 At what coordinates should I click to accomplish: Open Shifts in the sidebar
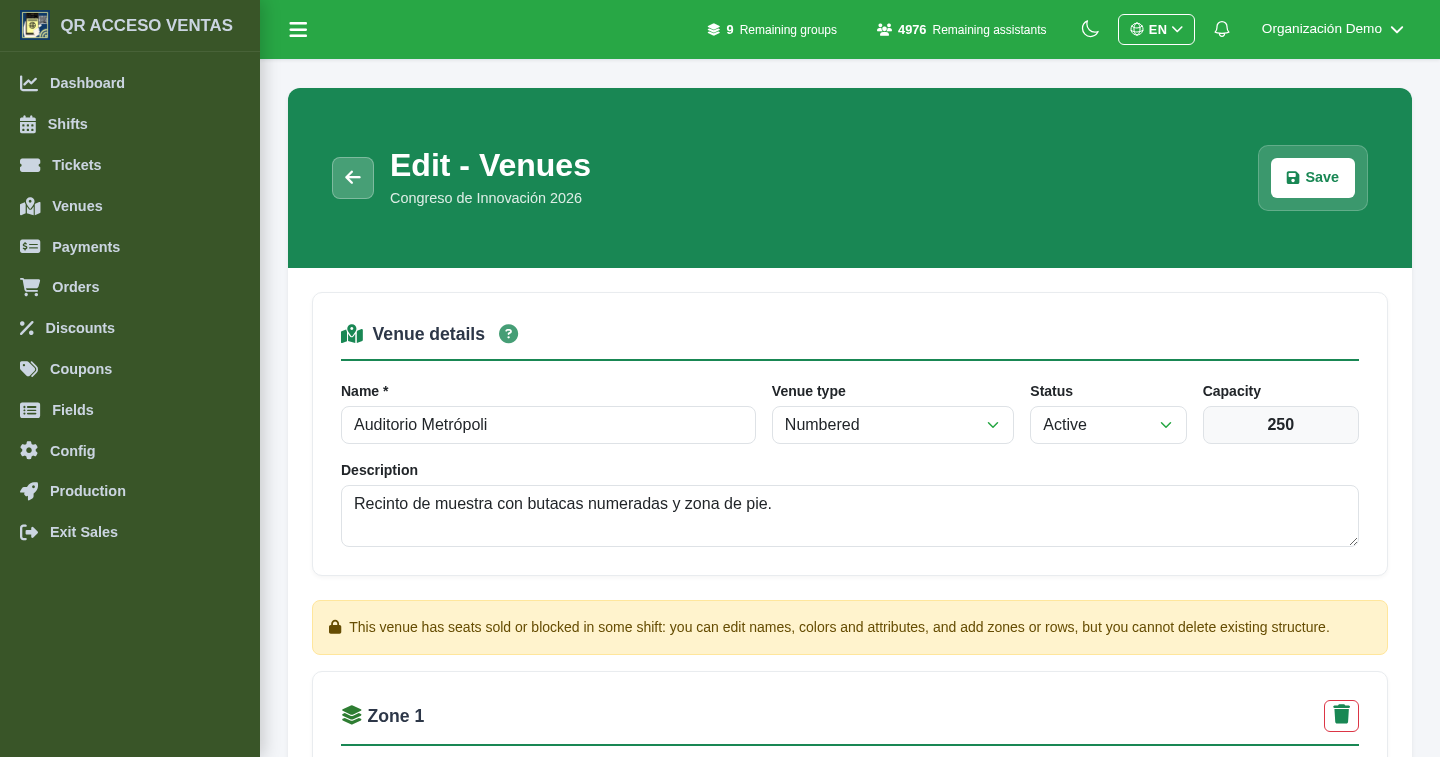130,124
